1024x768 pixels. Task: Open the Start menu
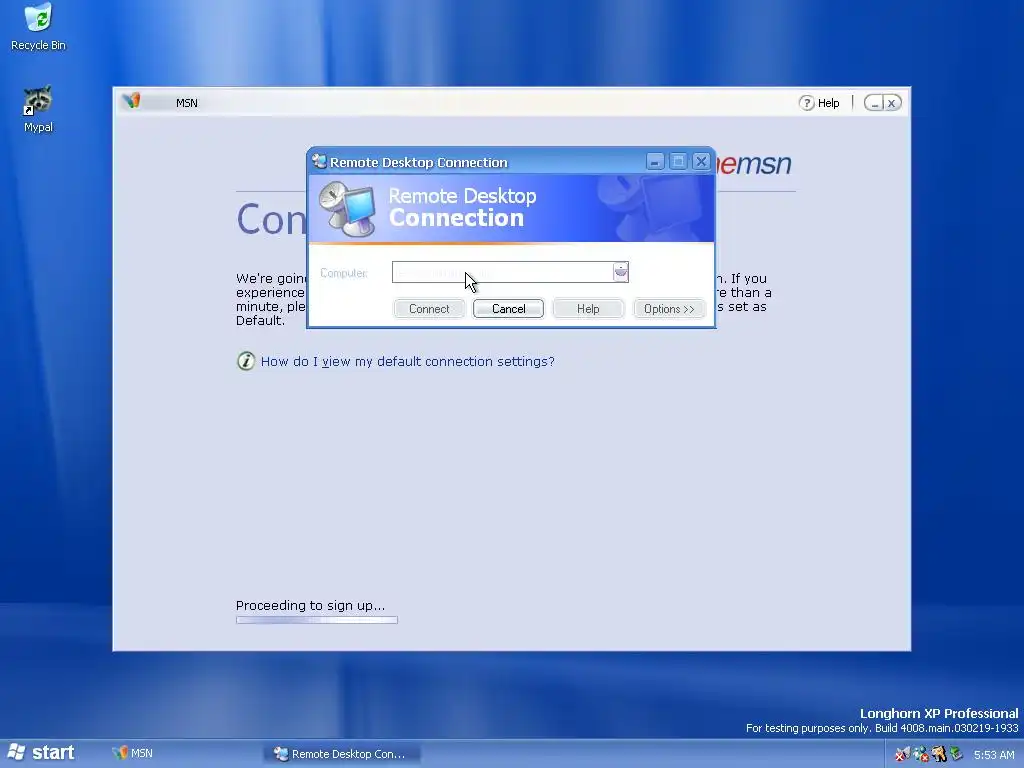[42, 753]
